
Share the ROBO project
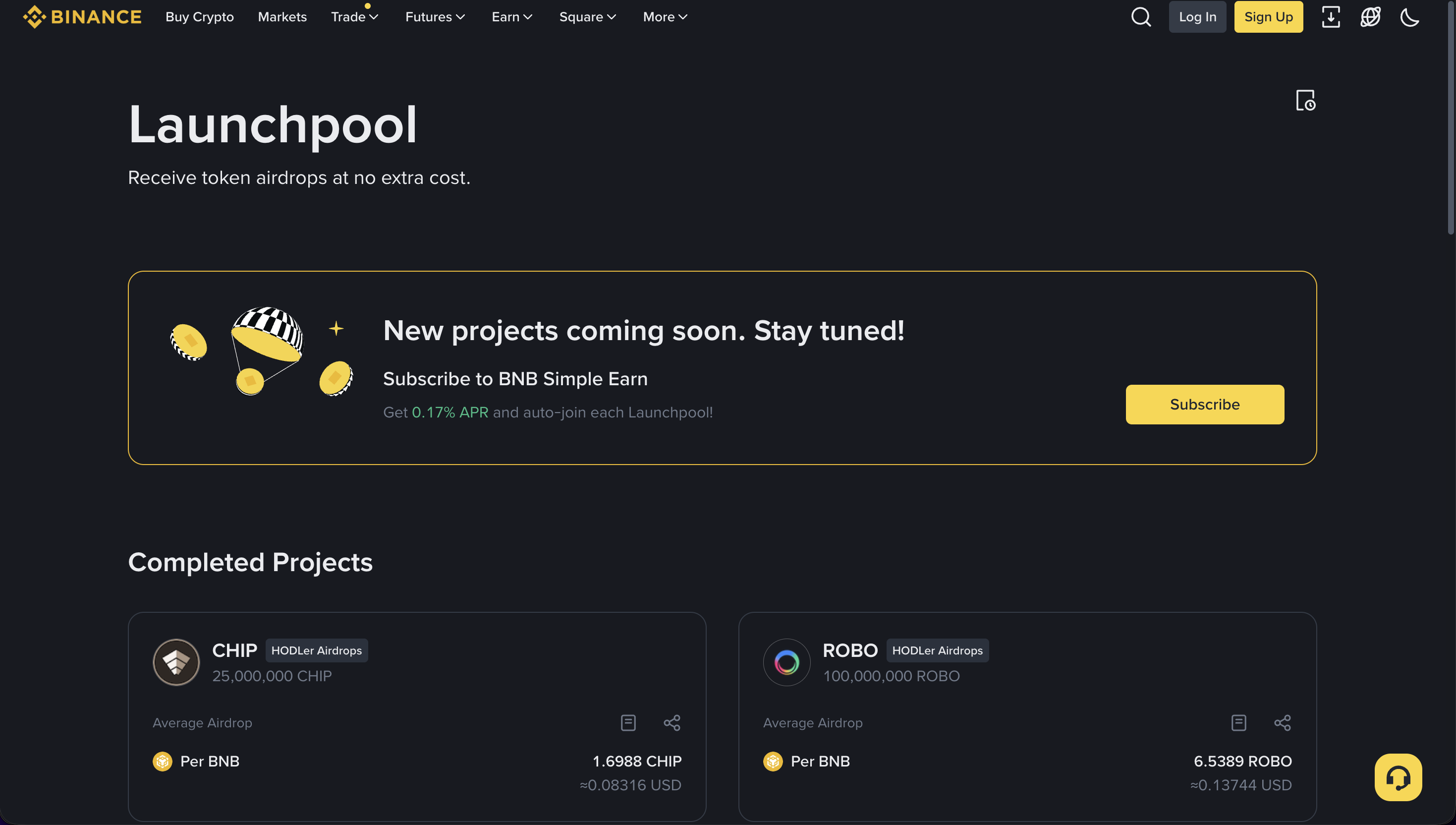coord(1282,722)
